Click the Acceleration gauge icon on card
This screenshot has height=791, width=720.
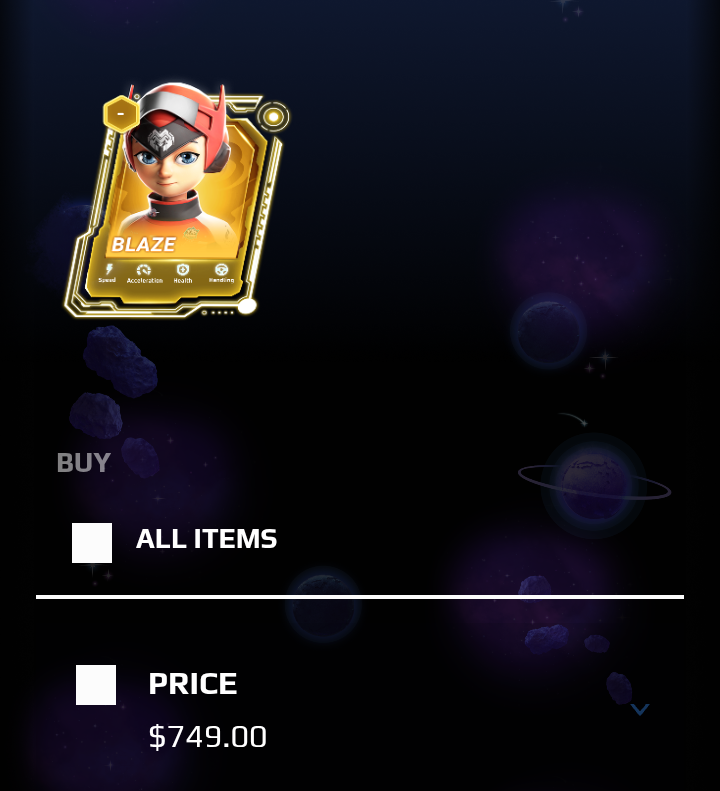pos(144,270)
